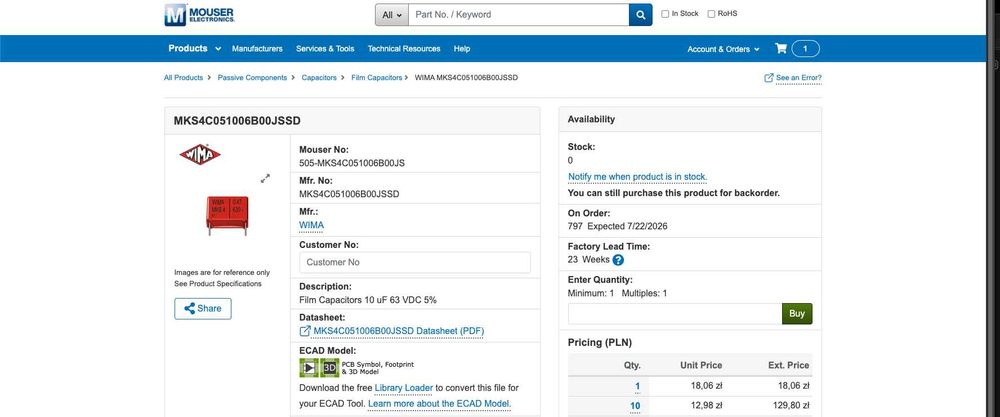Open the Services & Tools menu
Viewport: 1000px width, 417px height.
point(325,48)
